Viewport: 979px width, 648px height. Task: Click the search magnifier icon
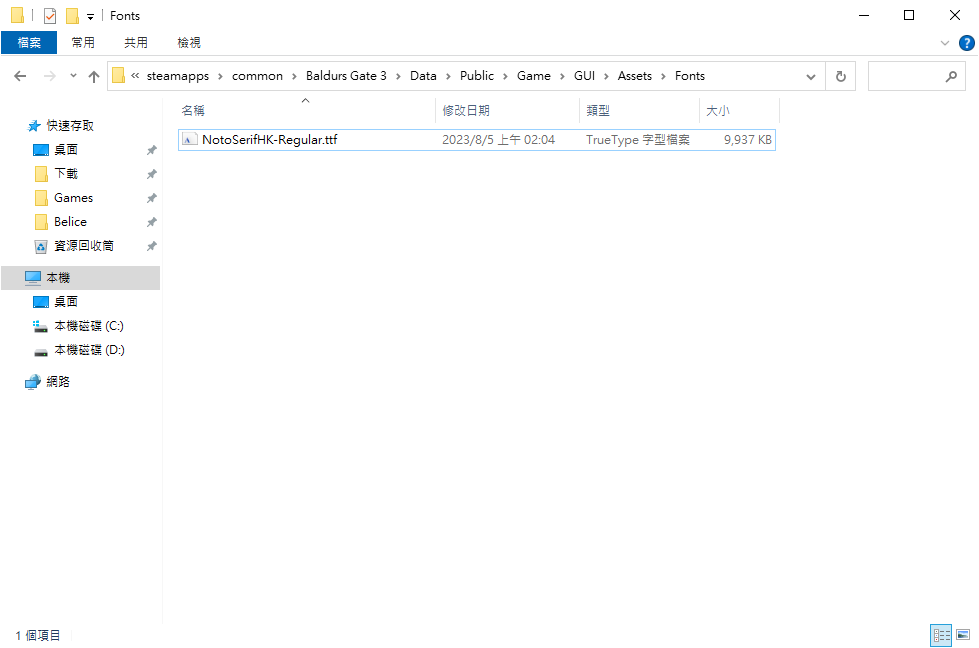point(951,76)
